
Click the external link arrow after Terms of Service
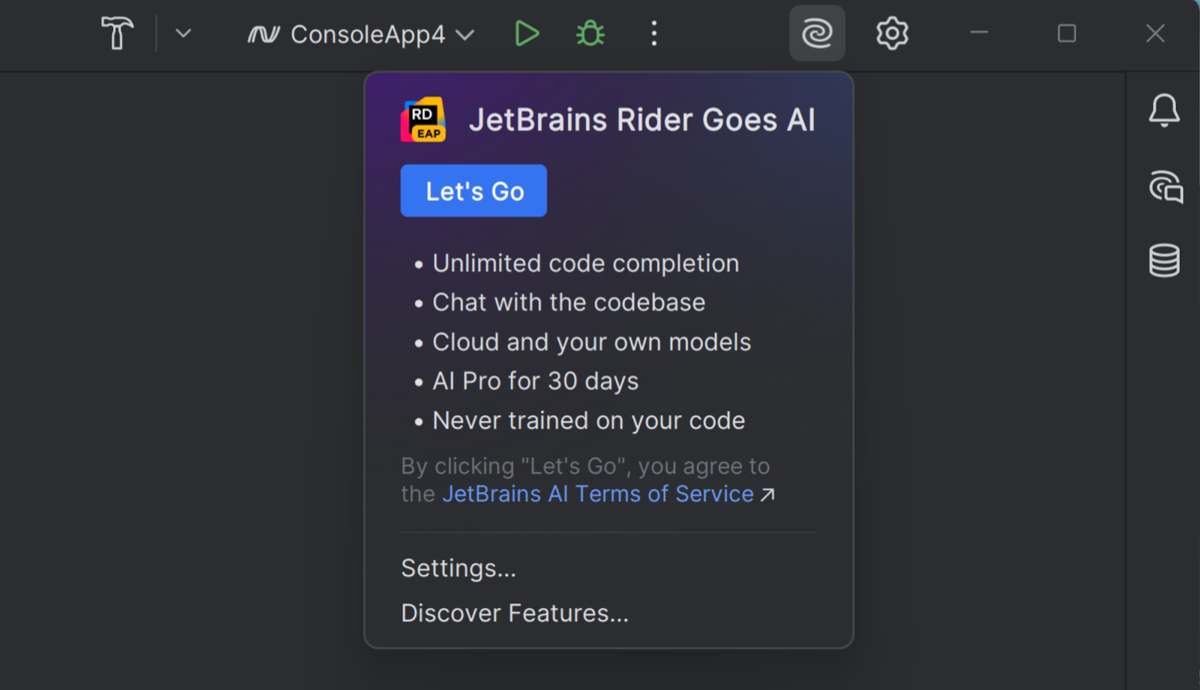tap(767, 495)
